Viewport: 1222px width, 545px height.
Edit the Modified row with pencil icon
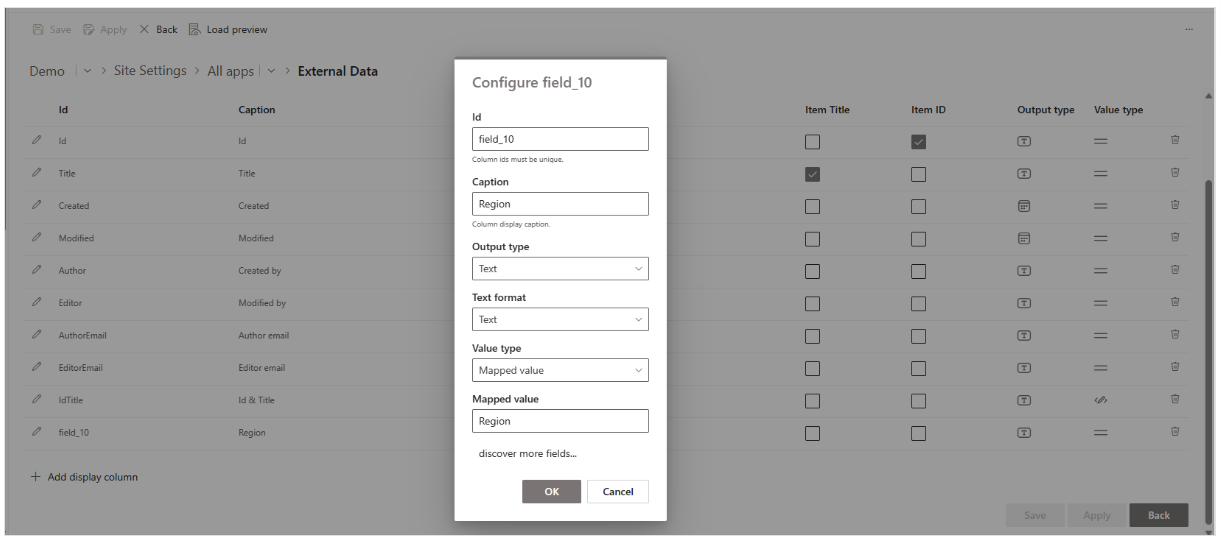coord(36,238)
